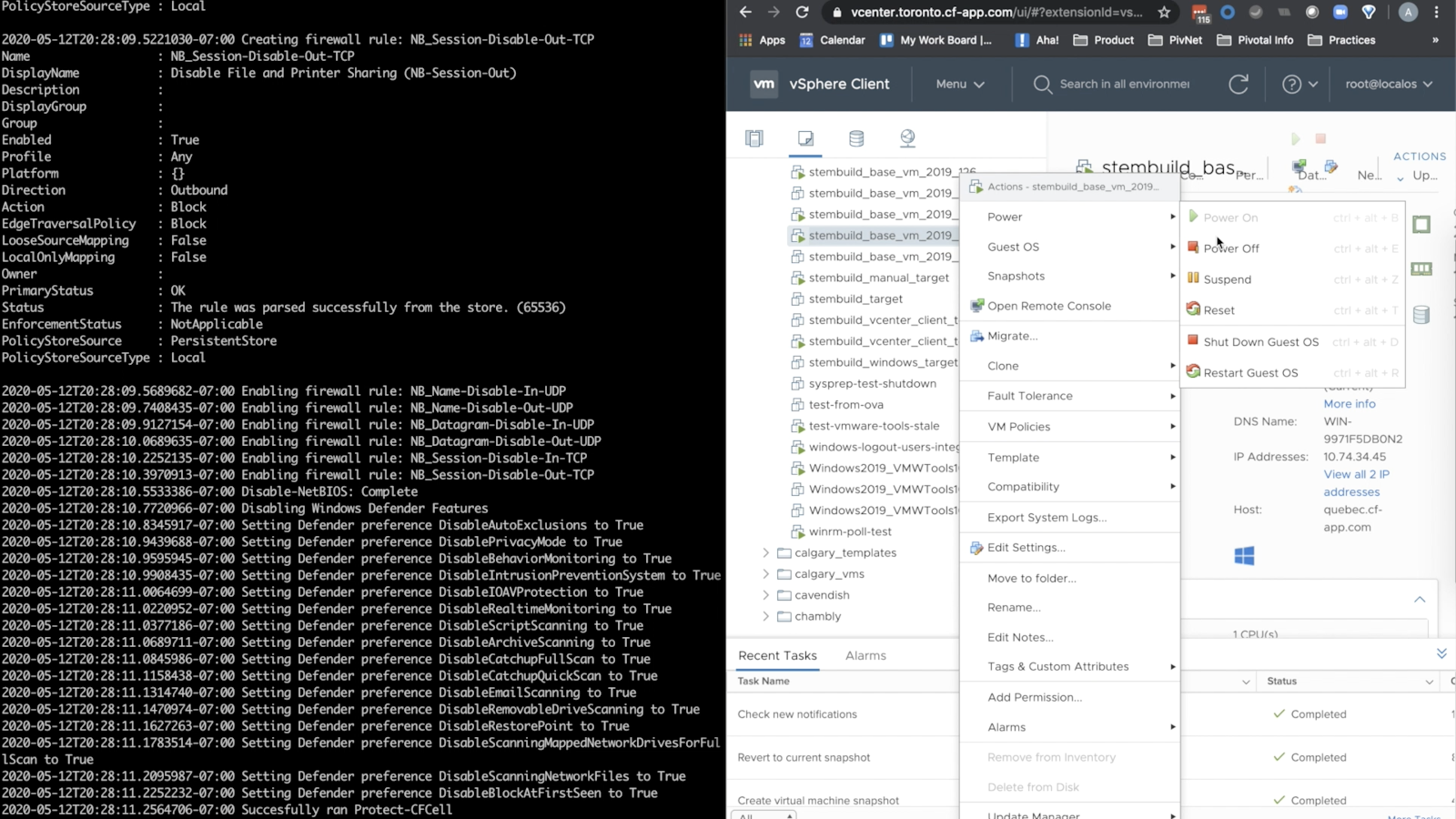Select Restart Guest OS
Screen dimensions: 1456x819
tap(1293, 373)
